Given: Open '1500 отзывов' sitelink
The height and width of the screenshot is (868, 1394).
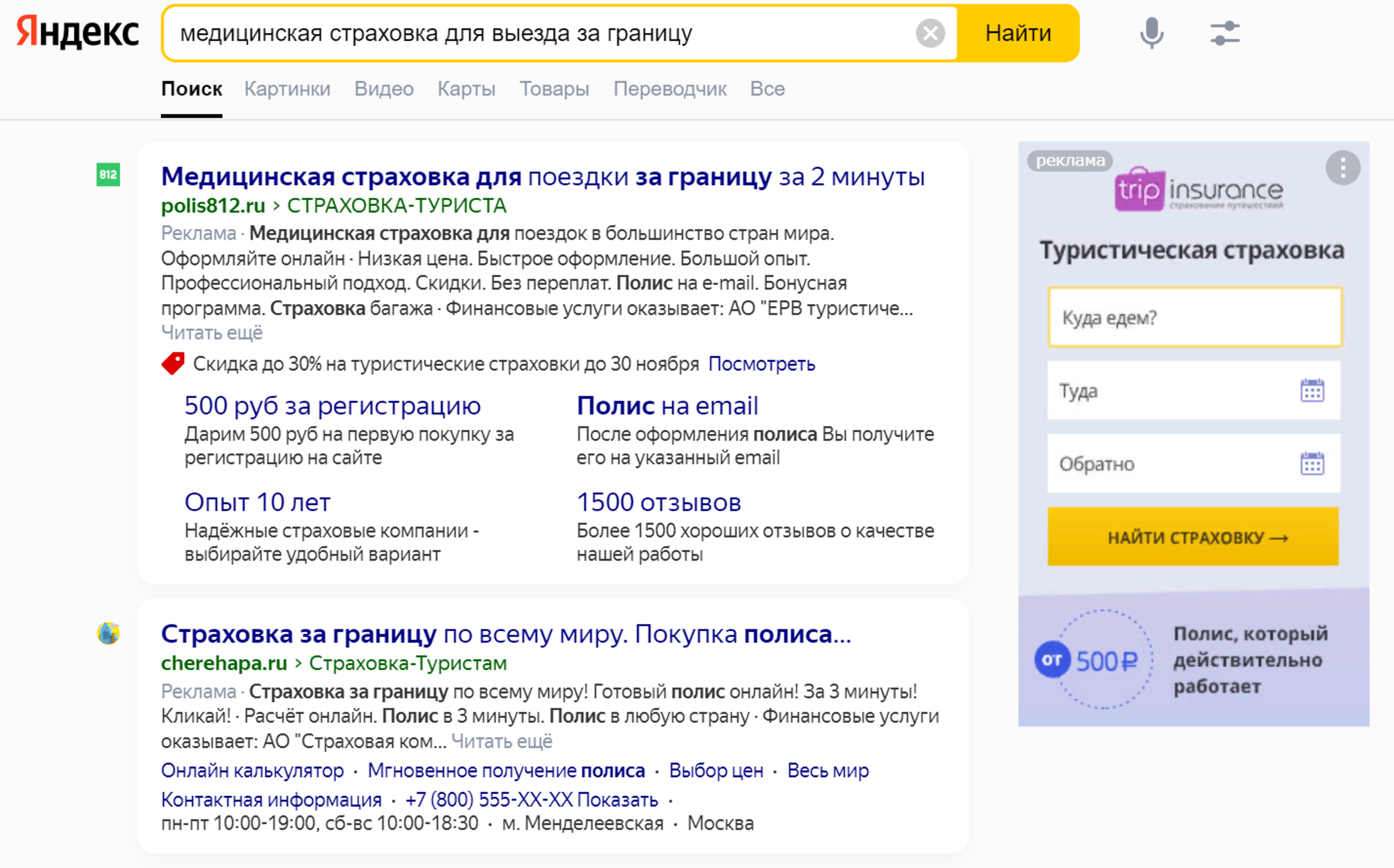Looking at the screenshot, I should point(658,502).
